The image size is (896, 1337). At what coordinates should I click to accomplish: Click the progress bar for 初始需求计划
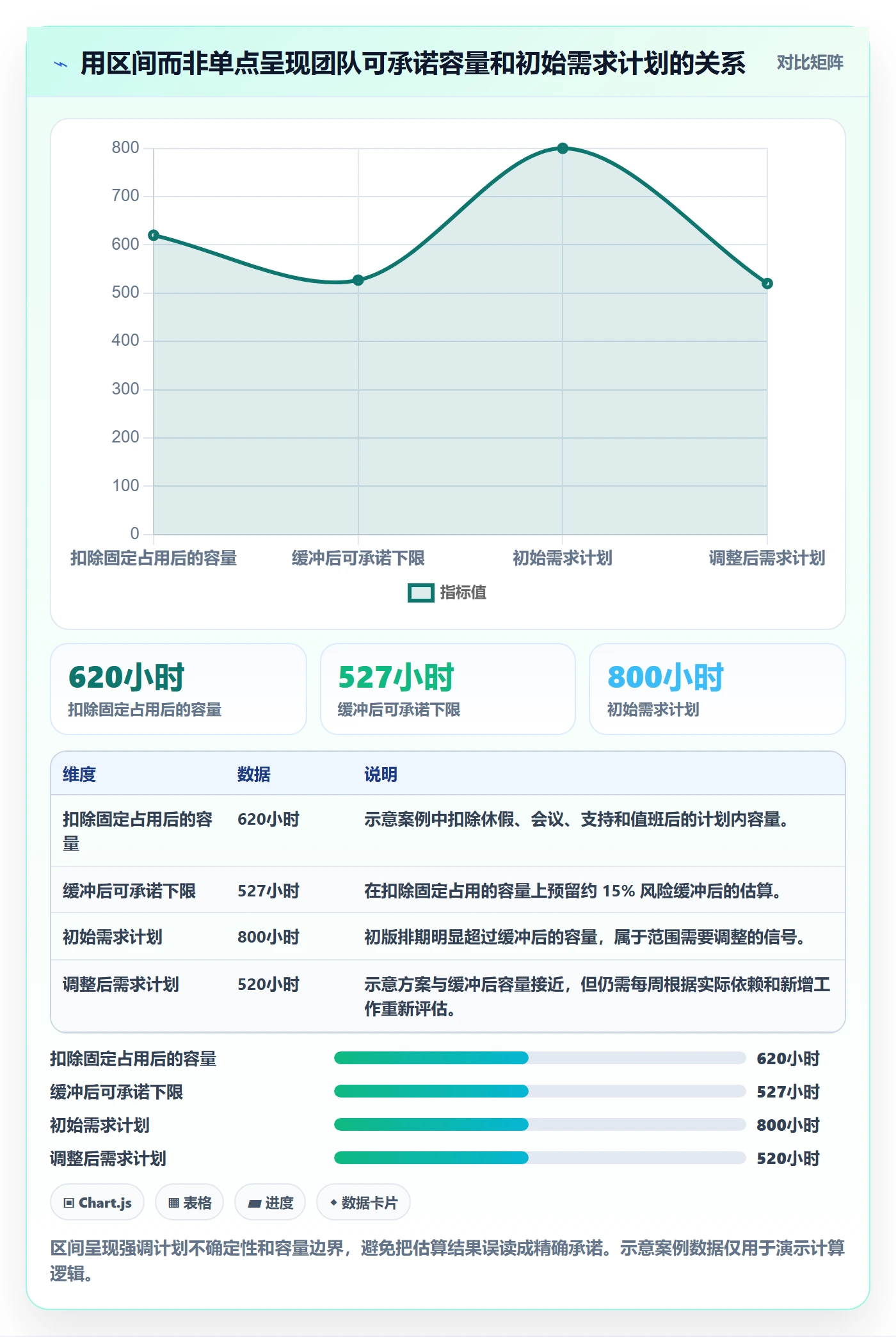540,1124
